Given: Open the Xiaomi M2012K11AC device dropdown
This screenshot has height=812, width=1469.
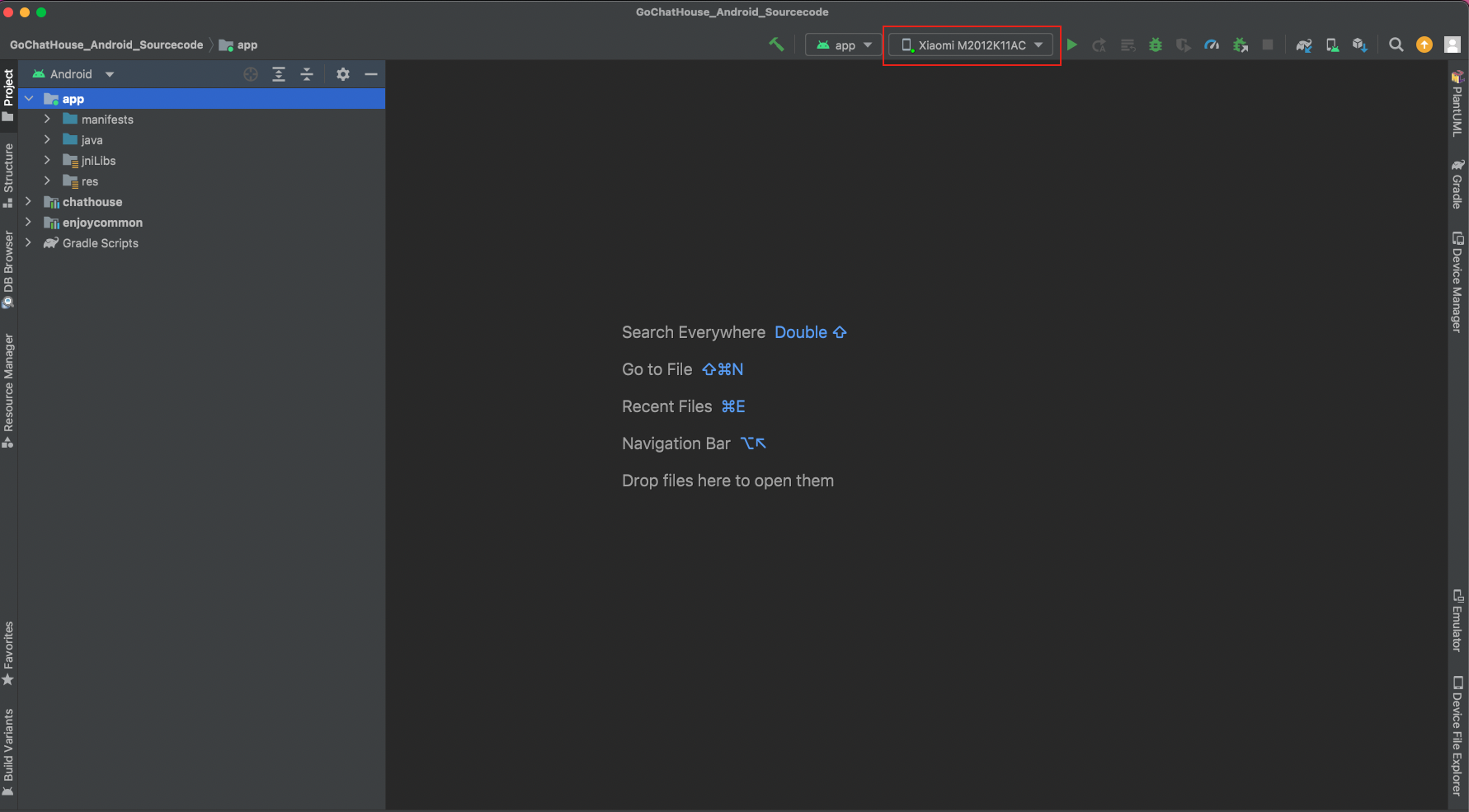Looking at the screenshot, I should pos(971,45).
